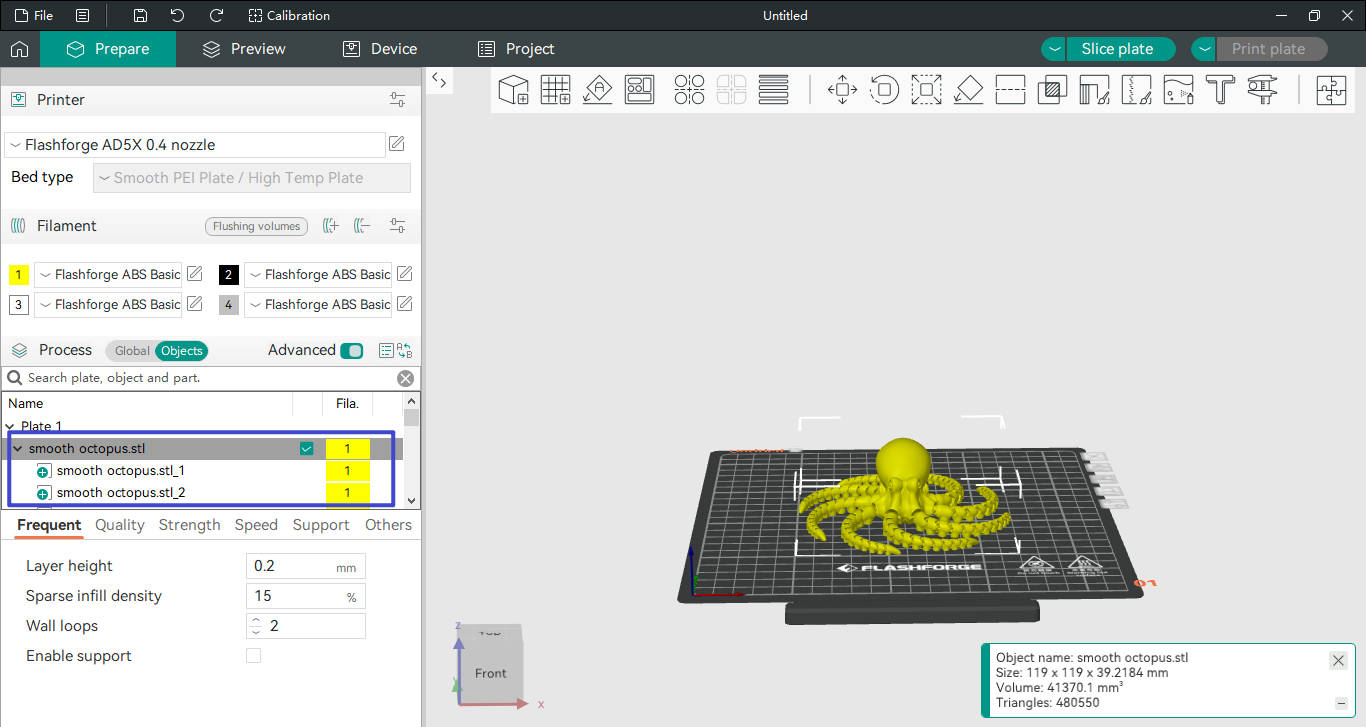Click the Add model cube icon
Screen dimensions: 1366x727
514,90
